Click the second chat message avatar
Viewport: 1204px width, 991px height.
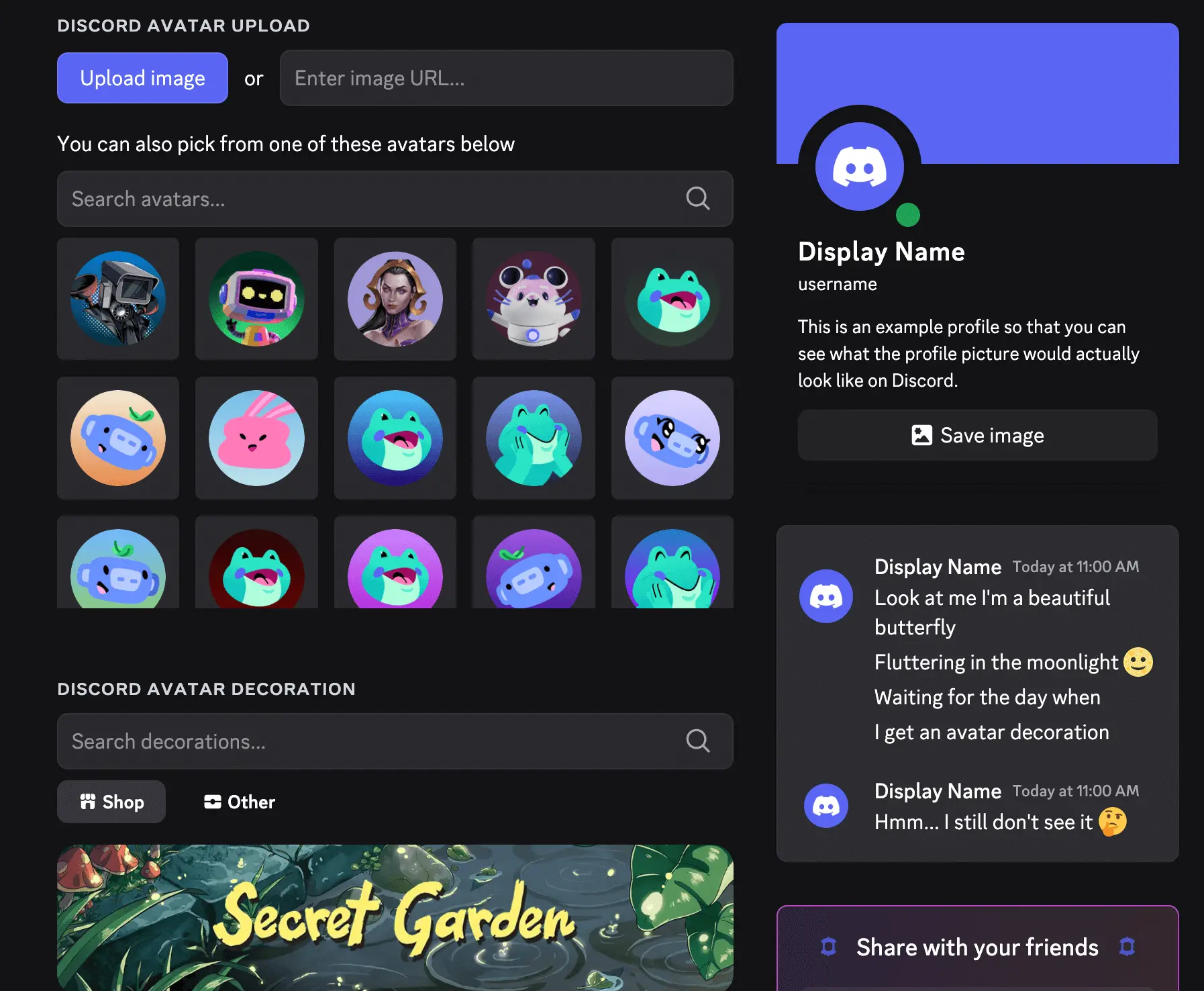pos(825,806)
